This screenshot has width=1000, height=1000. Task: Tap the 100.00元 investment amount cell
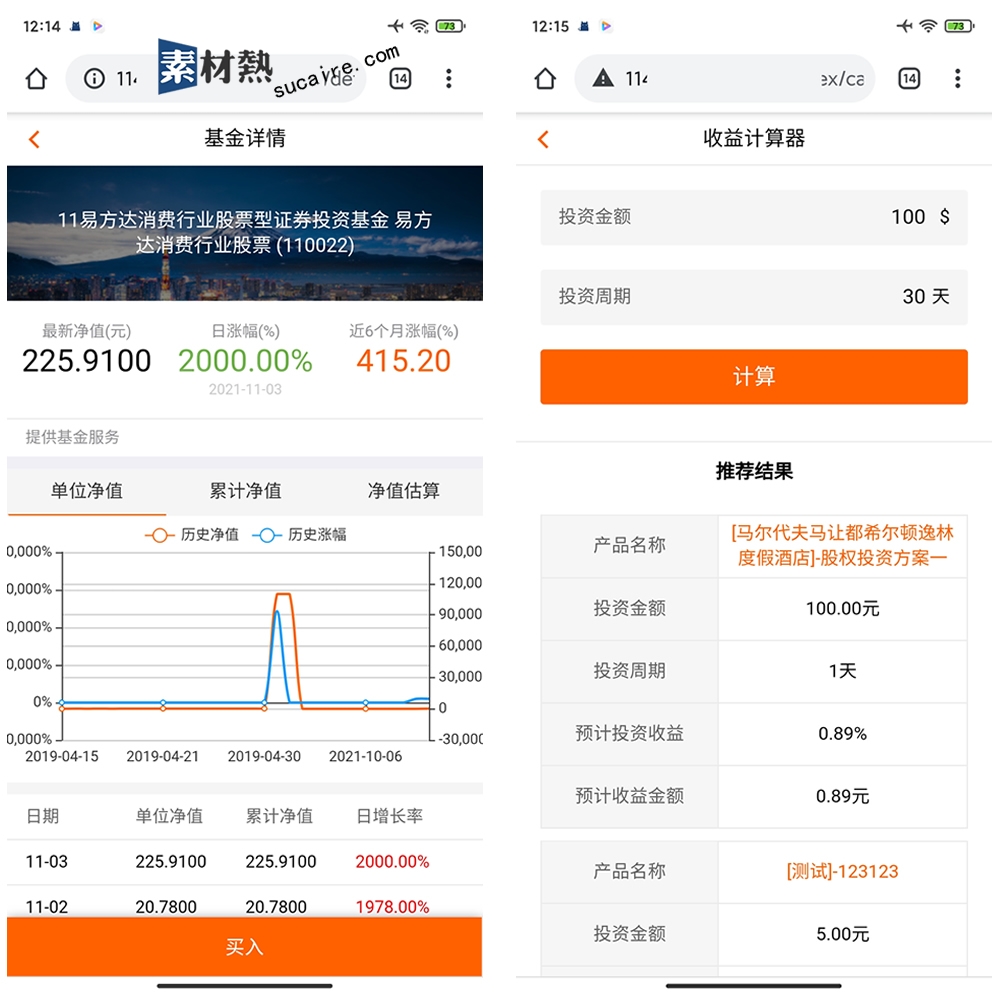pos(842,608)
